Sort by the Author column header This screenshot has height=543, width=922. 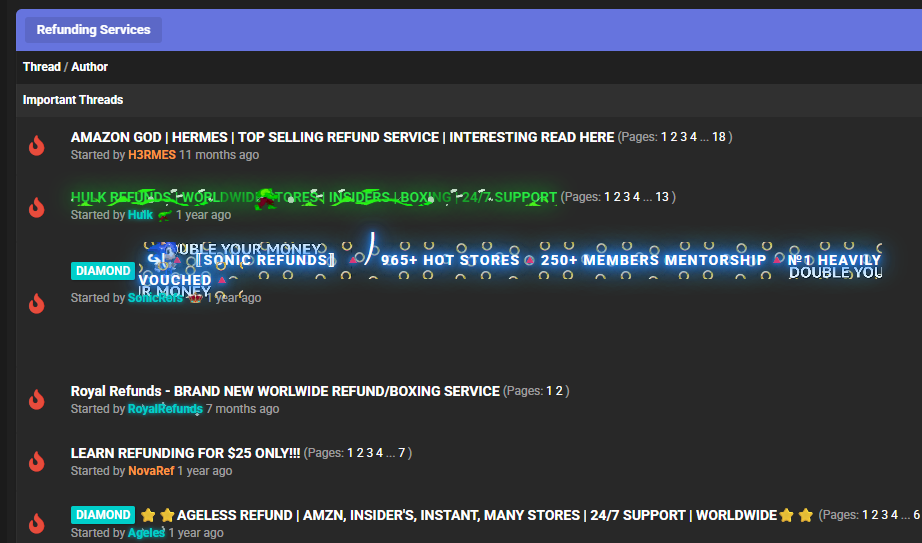[89, 66]
